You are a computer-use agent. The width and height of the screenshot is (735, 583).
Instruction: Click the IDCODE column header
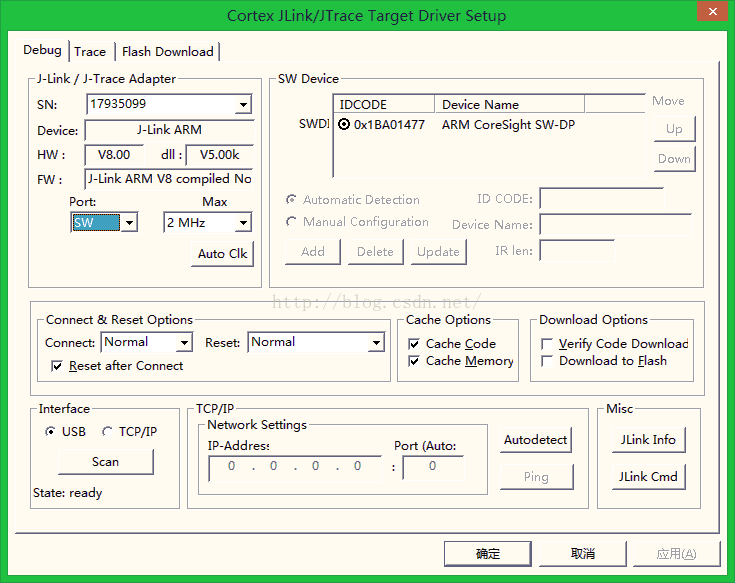click(x=384, y=104)
